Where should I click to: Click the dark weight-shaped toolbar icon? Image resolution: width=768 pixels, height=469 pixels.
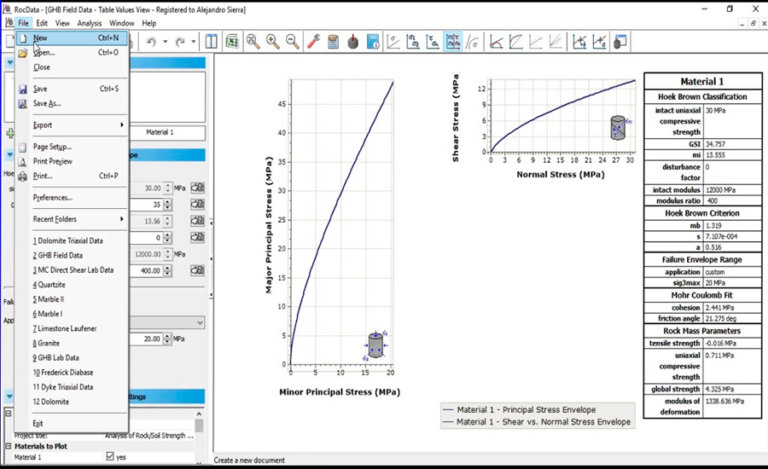(353, 42)
